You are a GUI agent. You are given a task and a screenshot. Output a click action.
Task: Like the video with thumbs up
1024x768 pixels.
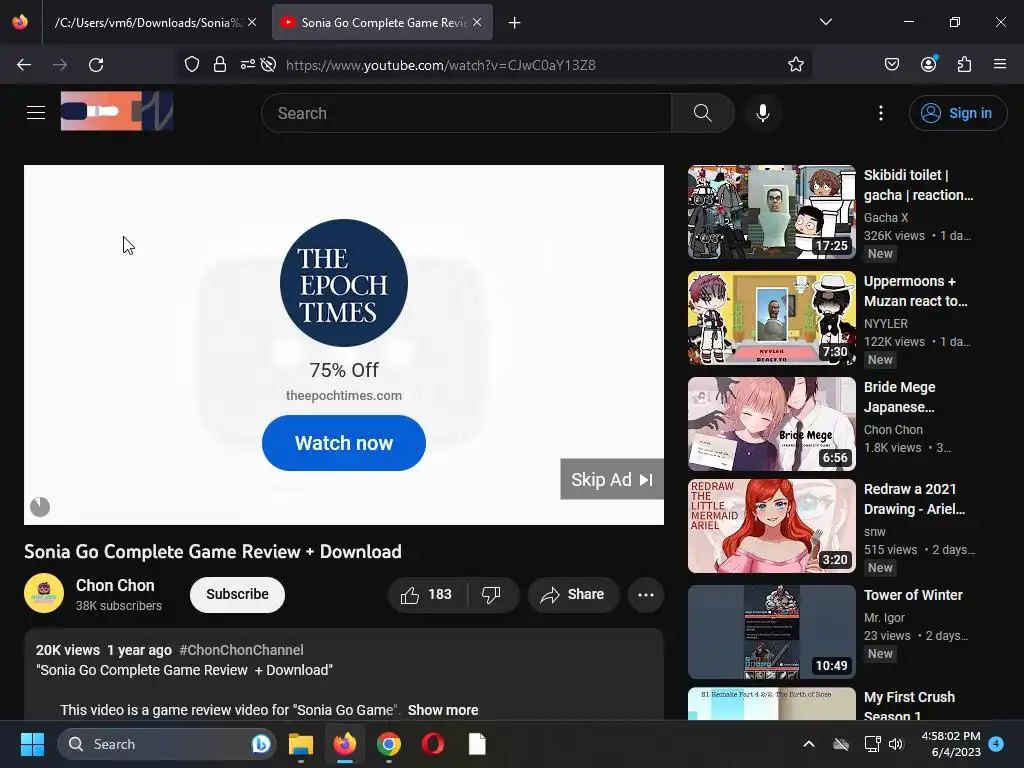(x=426, y=594)
